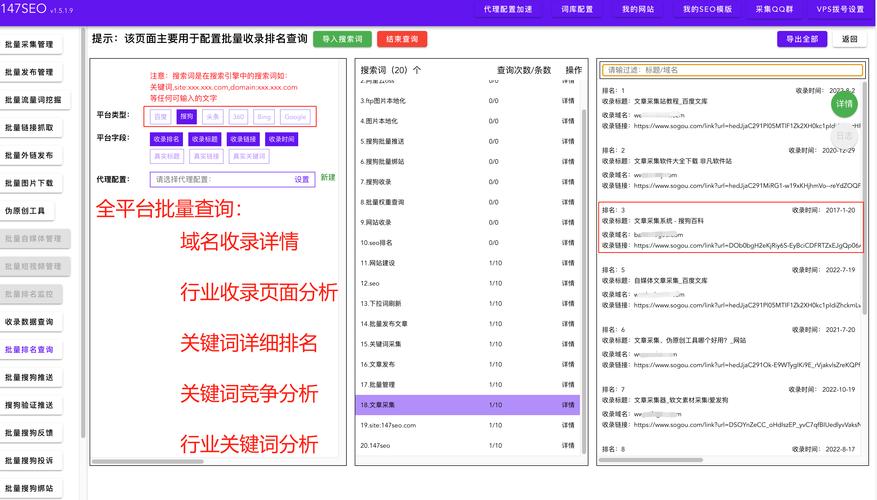Click the green 详情 floating circle button
Image resolution: width=877 pixels, height=500 pixels.
point(844,104)
